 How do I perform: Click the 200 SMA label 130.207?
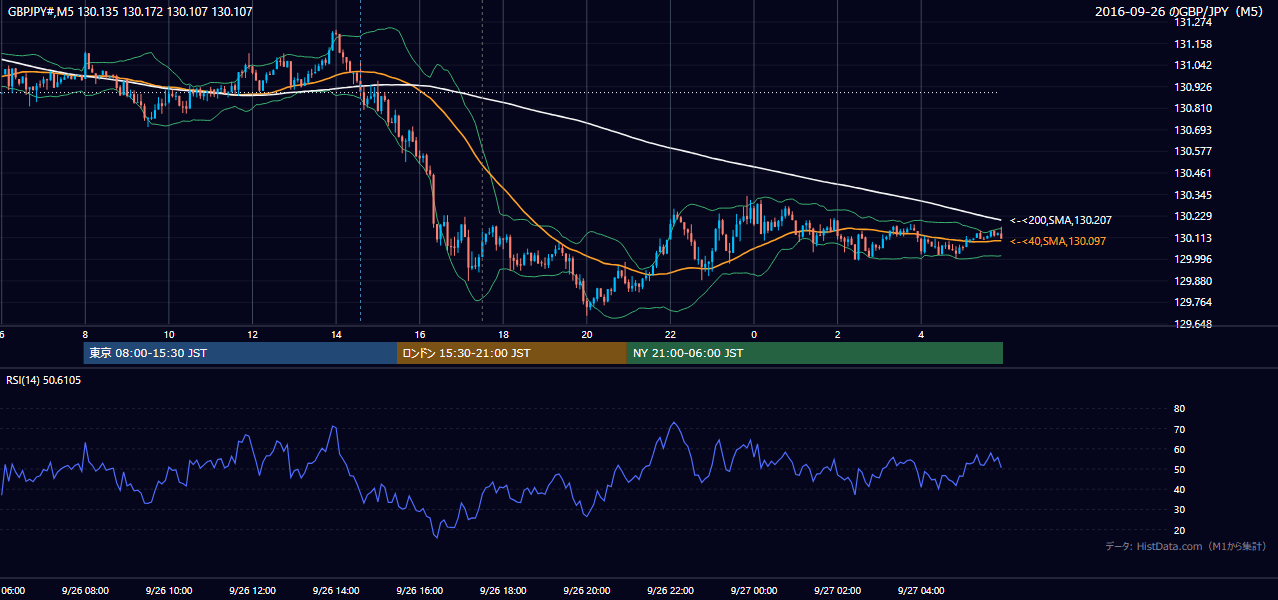coord(1061,220)
